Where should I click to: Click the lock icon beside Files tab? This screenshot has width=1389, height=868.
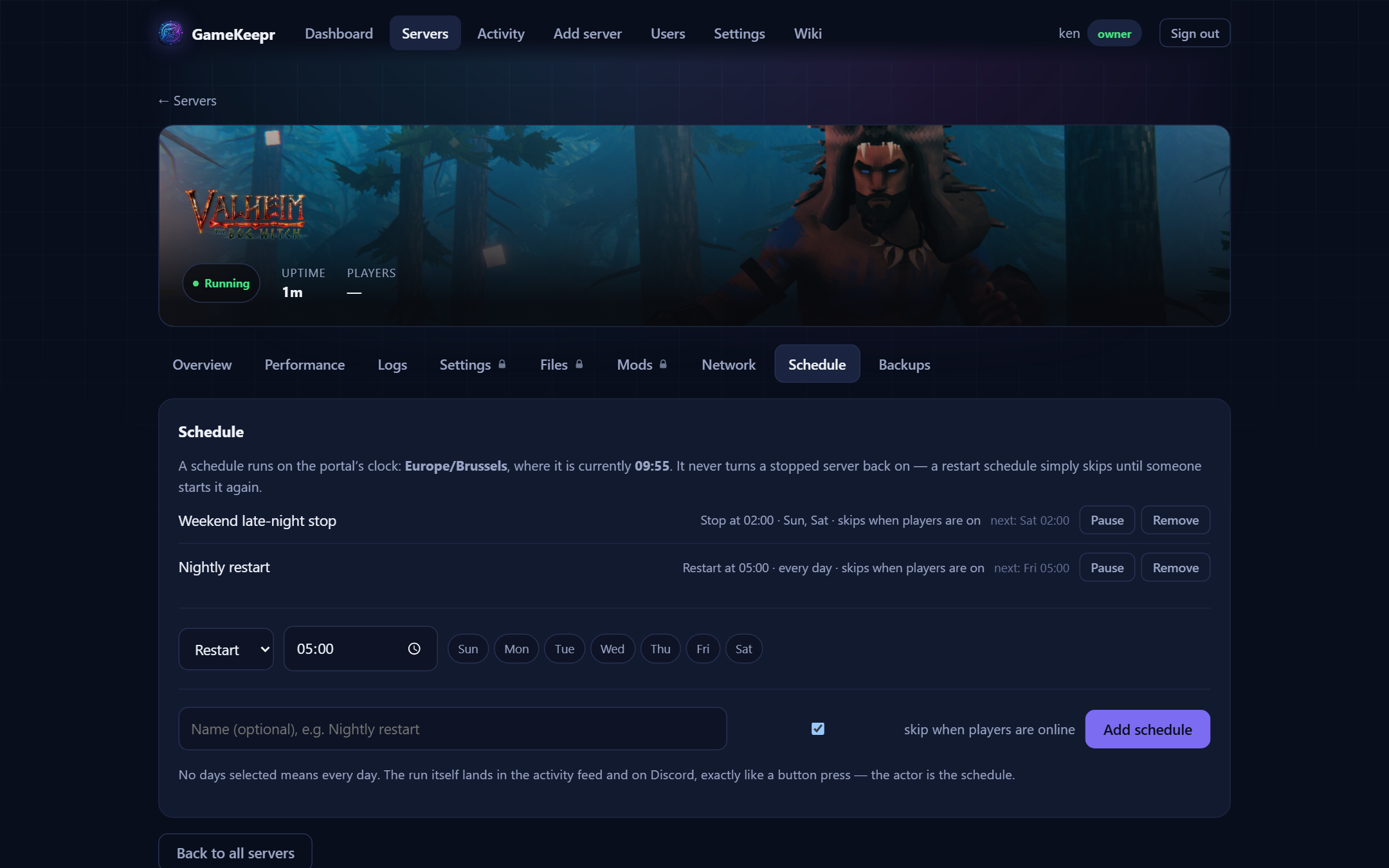click(x=579, y=364)
